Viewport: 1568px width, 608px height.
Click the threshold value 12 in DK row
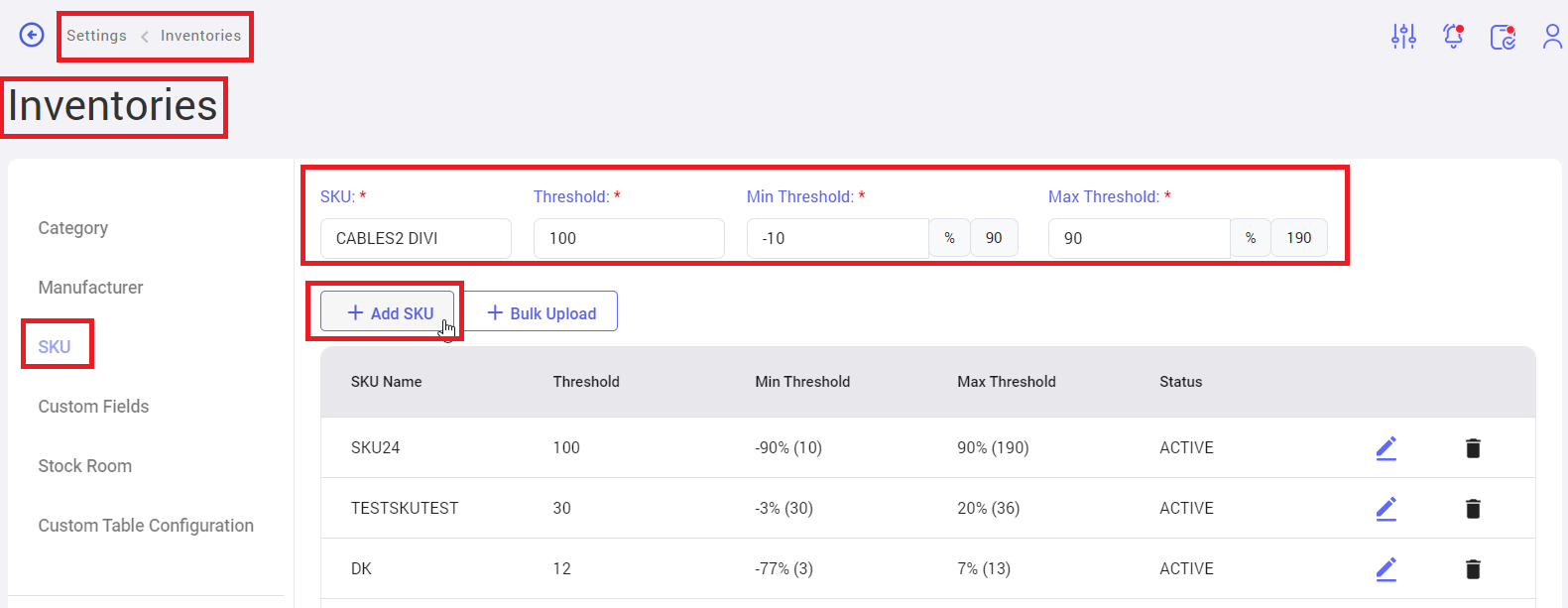(562, 569)
